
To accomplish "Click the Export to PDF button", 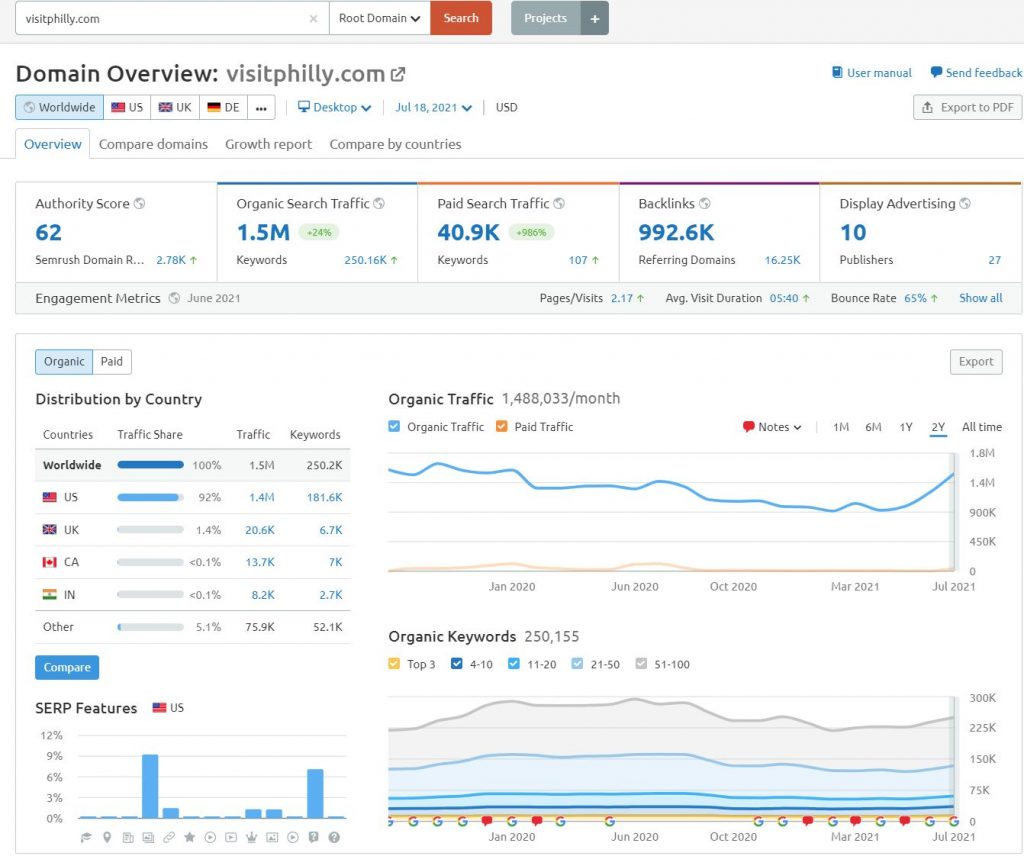I will 967,108.
